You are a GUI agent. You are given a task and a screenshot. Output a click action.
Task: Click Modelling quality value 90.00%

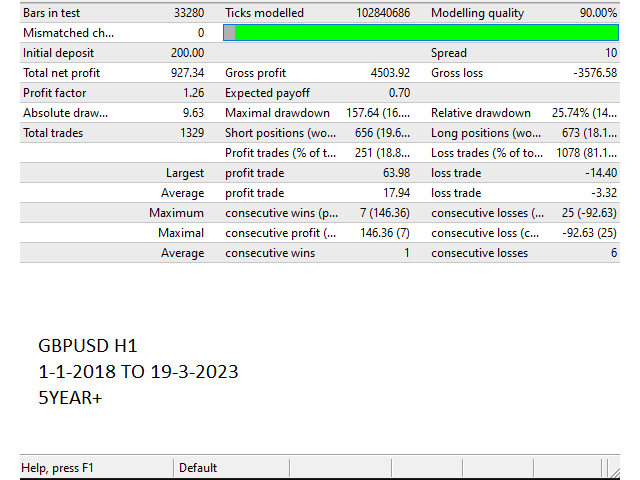(598, 13)
